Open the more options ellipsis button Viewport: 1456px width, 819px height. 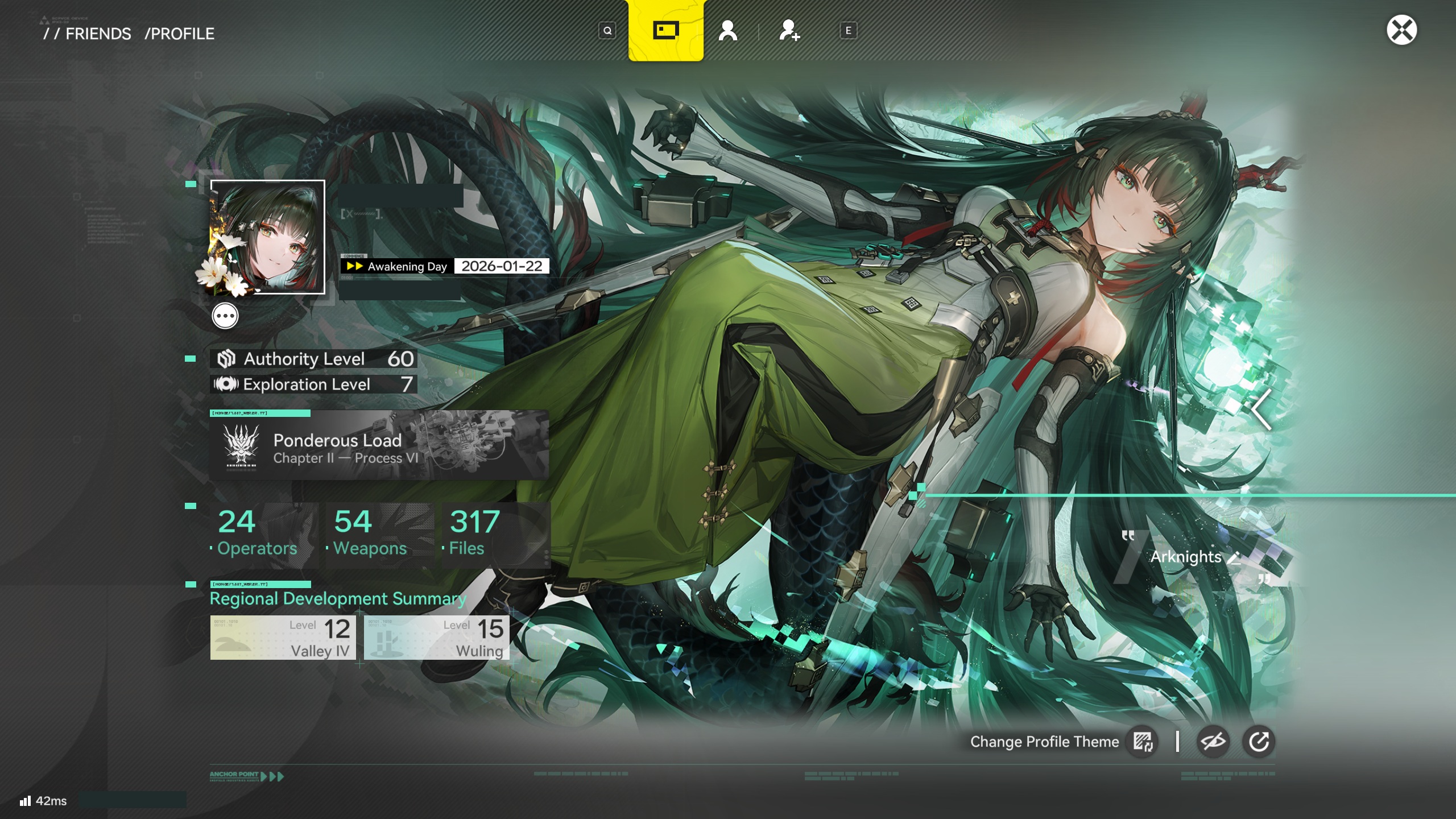225,316
